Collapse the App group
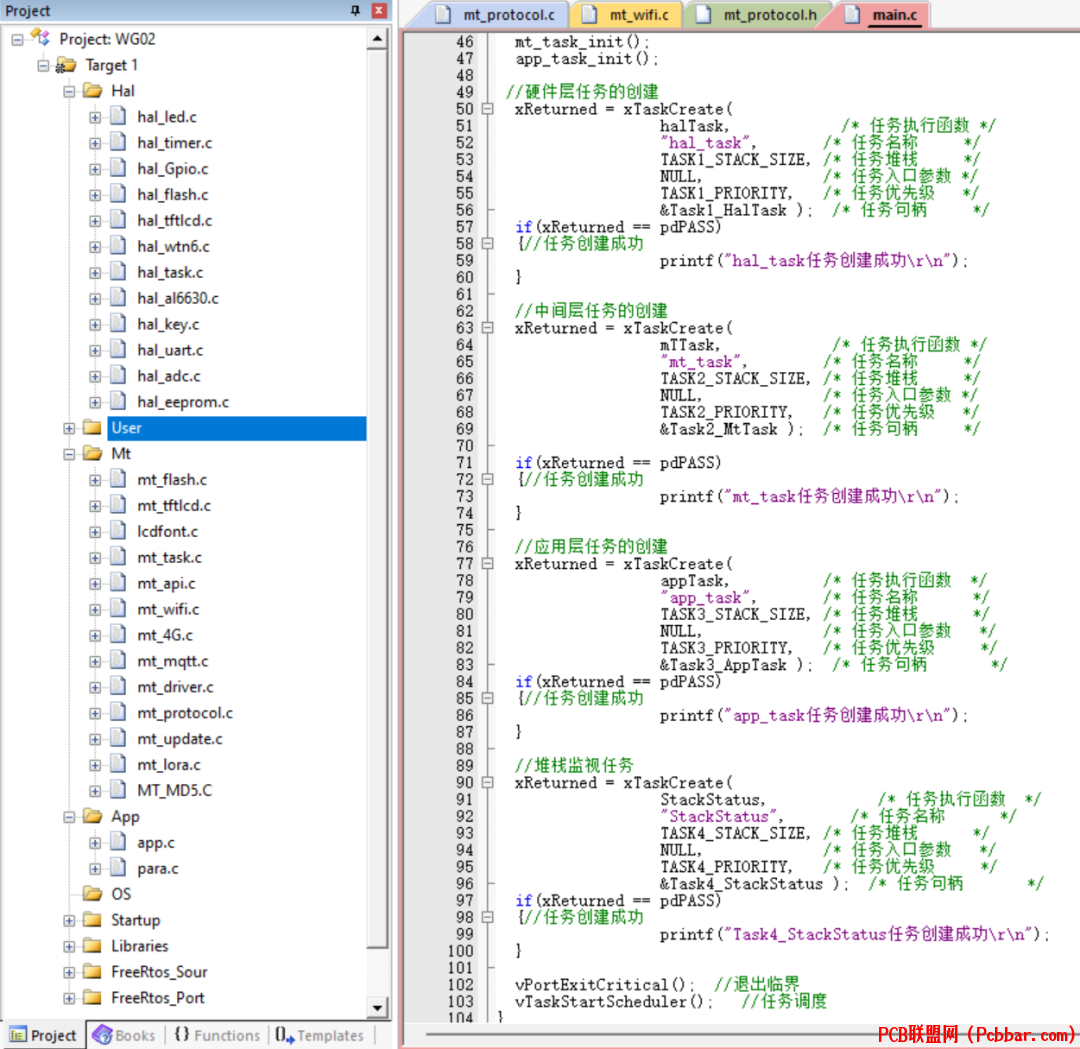This screenshot has height=1049, width=1080. coord(69,817)
